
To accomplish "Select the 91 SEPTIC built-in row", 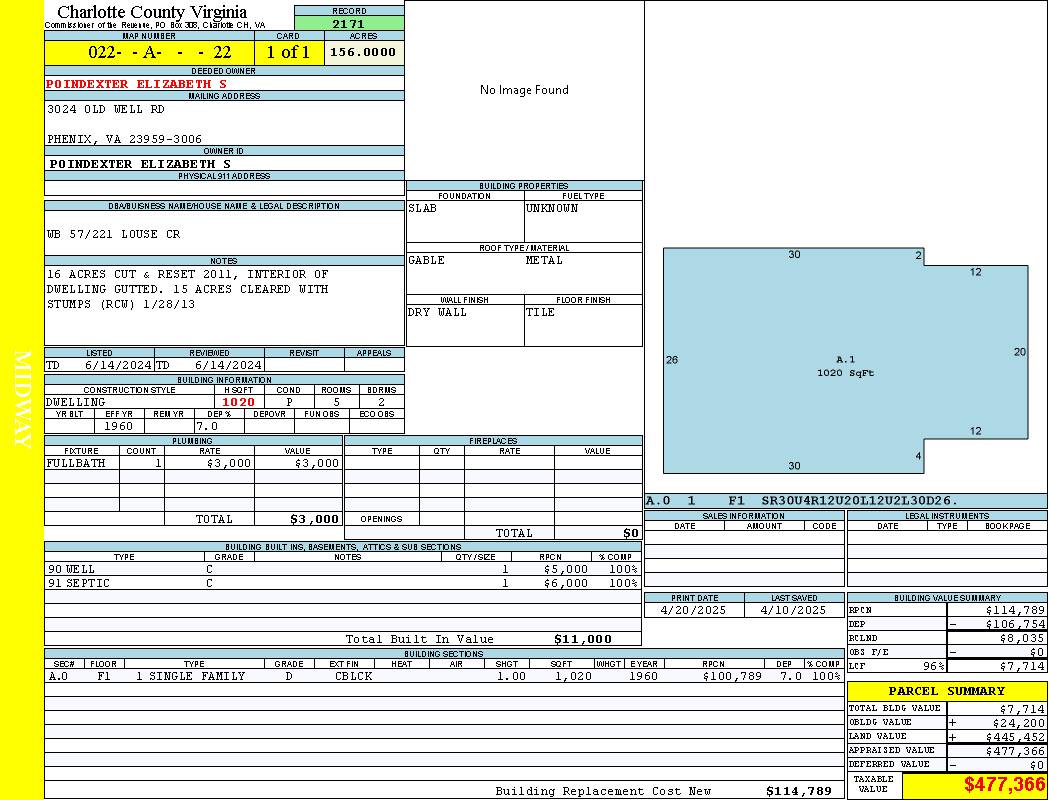I will click(x=340, y=583).
